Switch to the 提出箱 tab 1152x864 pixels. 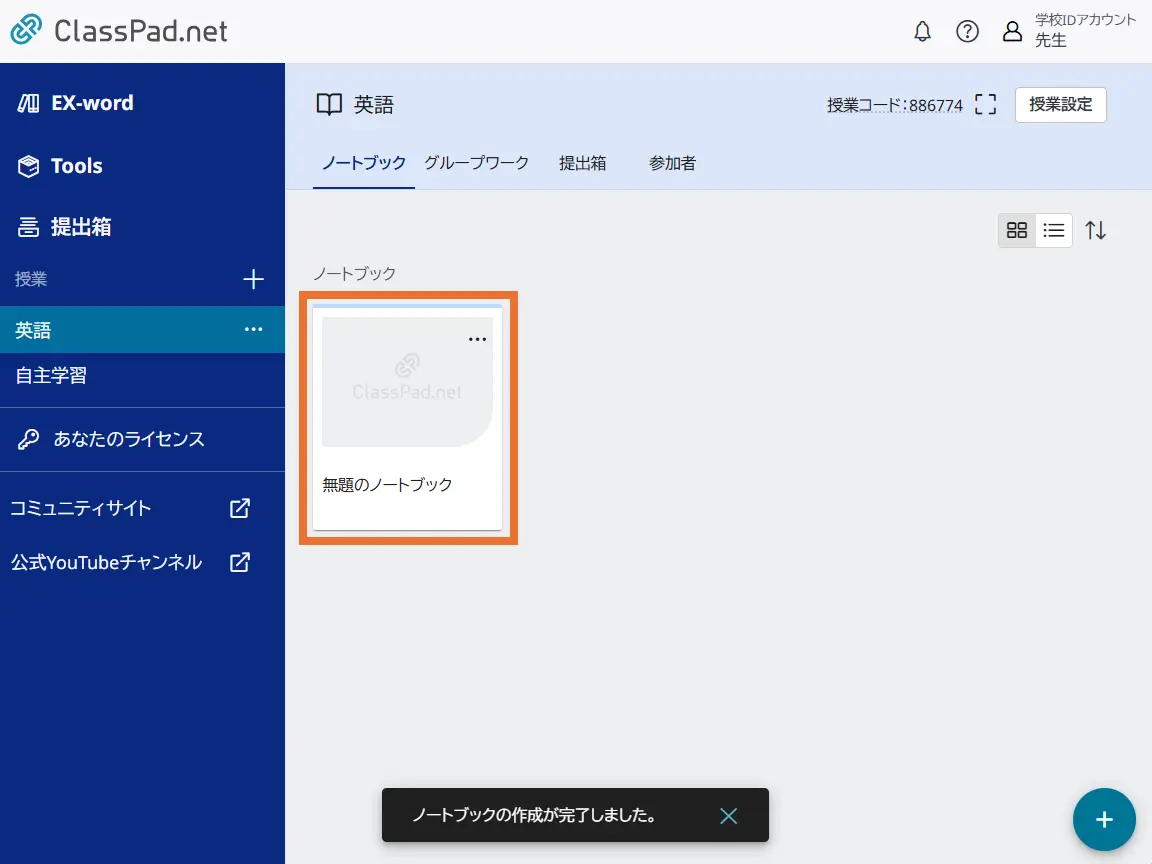pos(583,163)
